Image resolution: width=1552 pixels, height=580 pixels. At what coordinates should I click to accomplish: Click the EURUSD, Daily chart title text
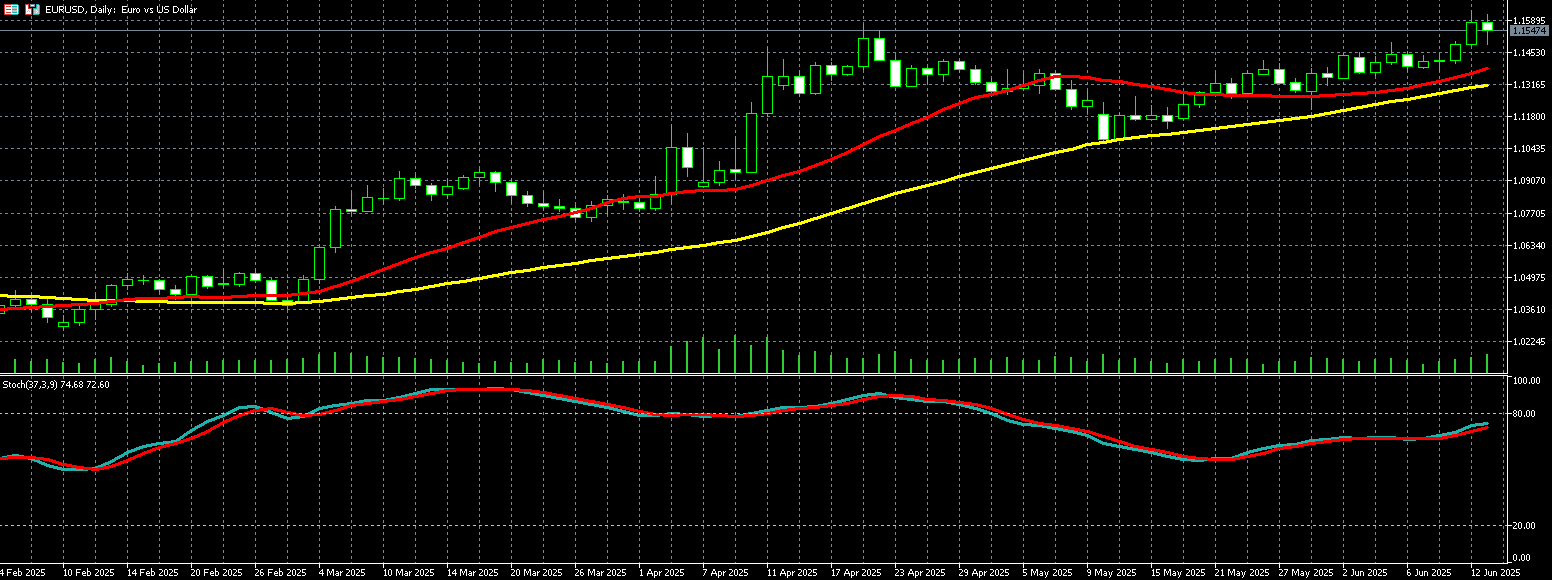[x=121, y=10]
